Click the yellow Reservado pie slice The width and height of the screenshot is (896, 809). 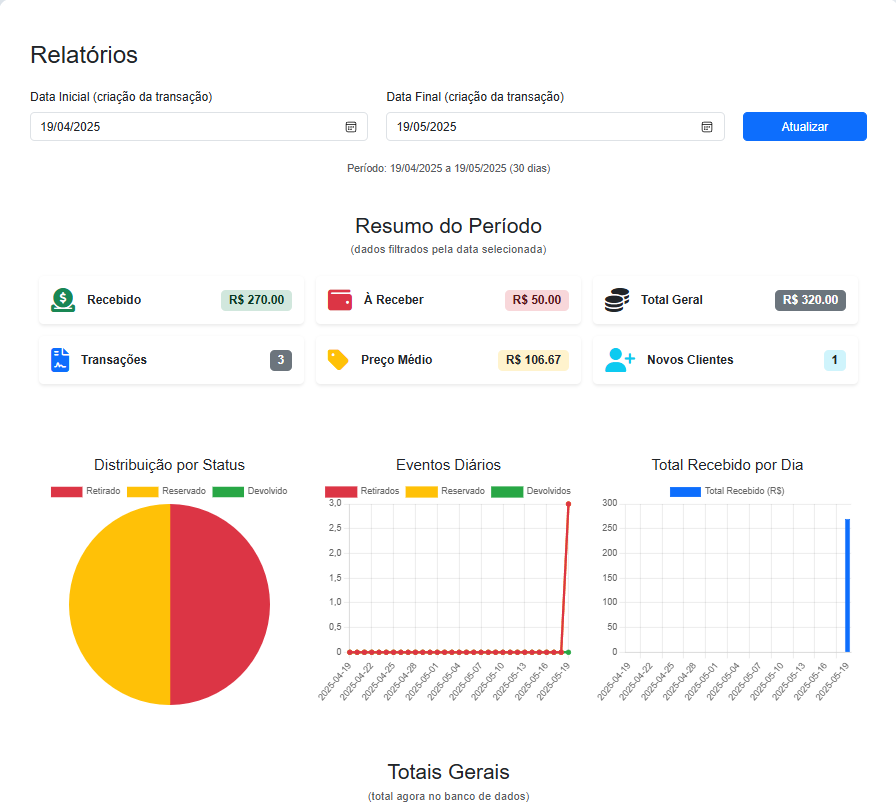click(x=119, y=604)
